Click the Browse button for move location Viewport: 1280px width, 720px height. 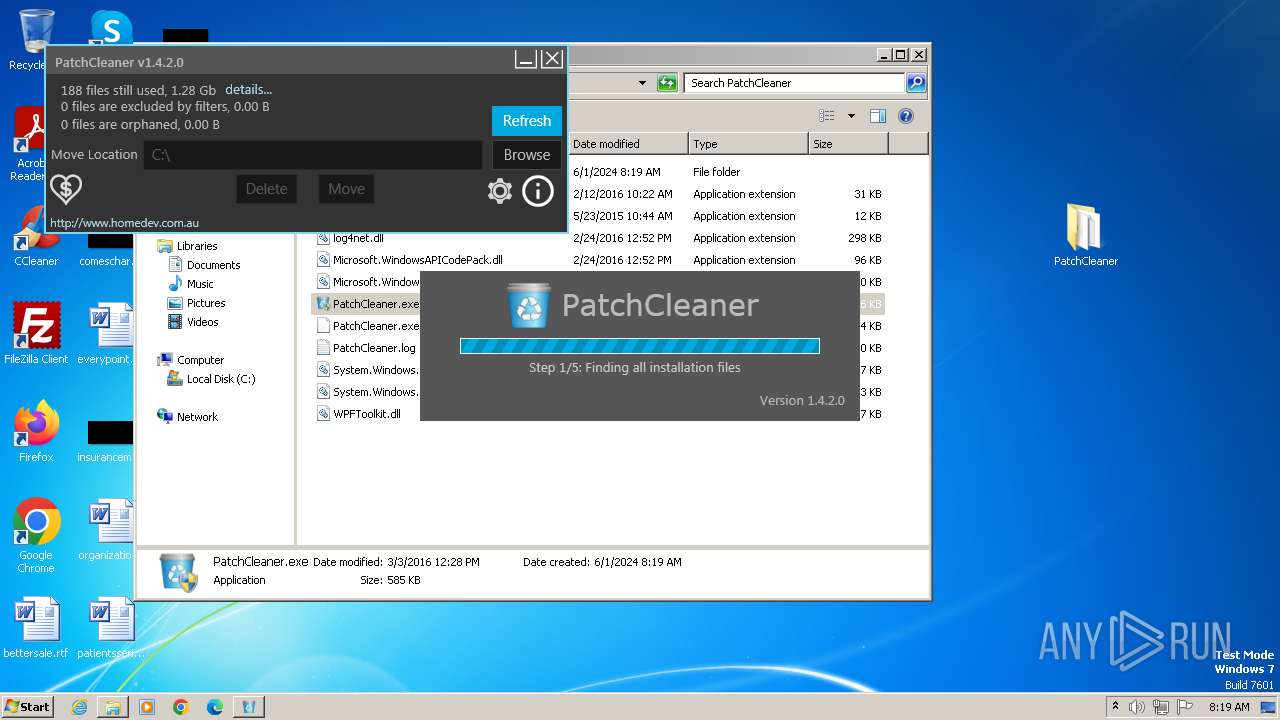click(527, 155)
